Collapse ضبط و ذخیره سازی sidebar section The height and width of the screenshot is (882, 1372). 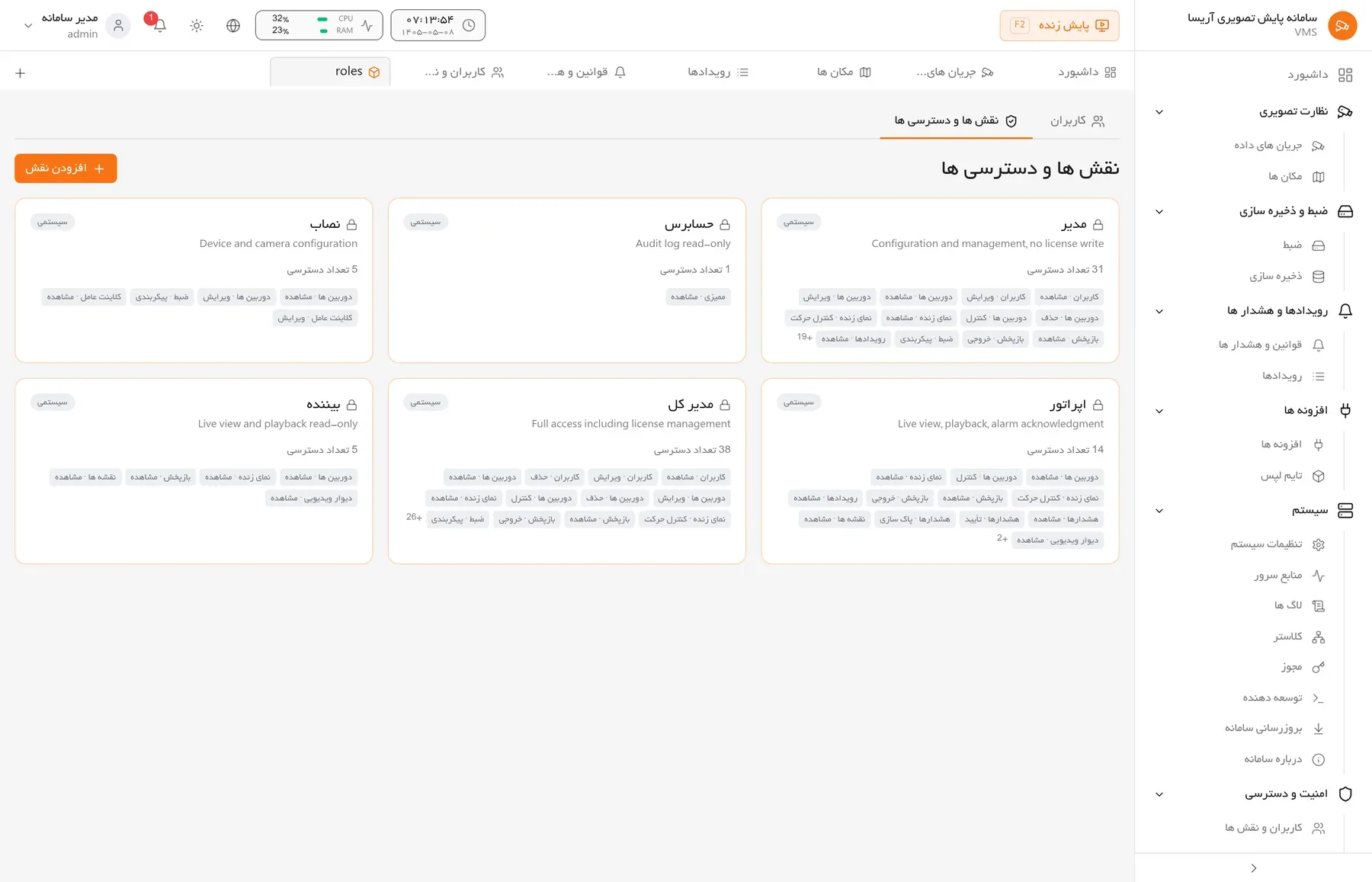click(1159, 212)
